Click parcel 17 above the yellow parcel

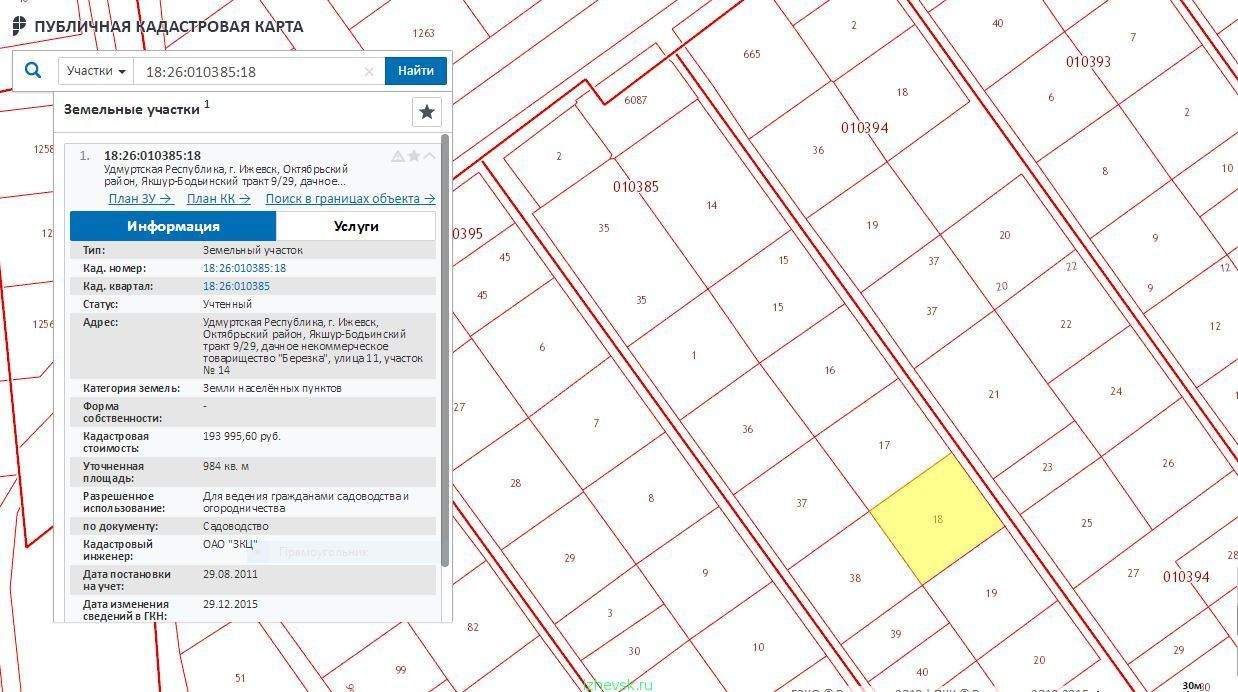click(x=884, y=445)
